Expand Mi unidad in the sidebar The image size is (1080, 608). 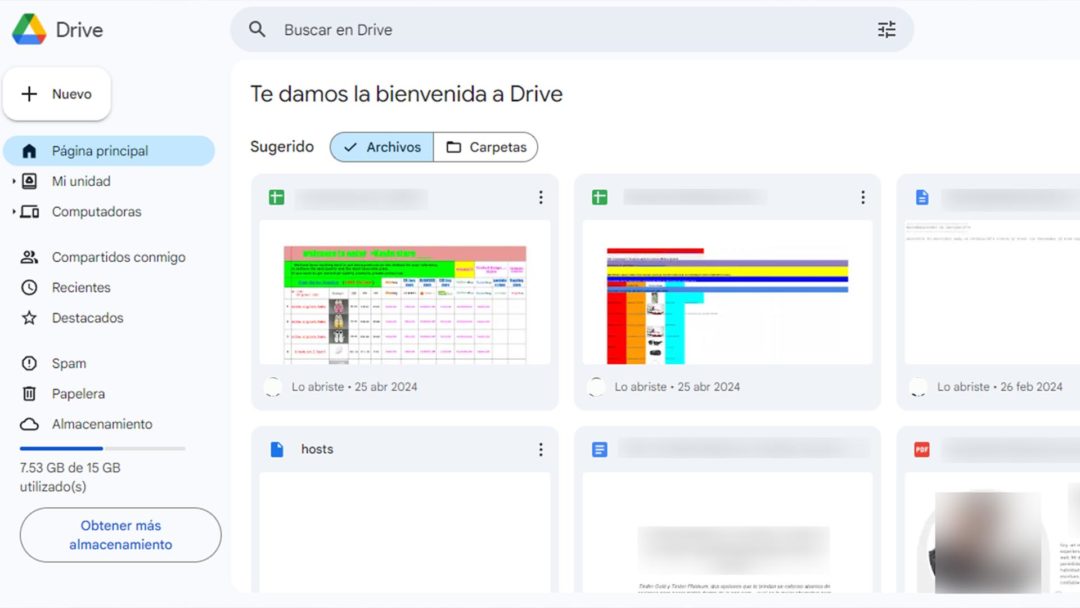coord(12,181)
